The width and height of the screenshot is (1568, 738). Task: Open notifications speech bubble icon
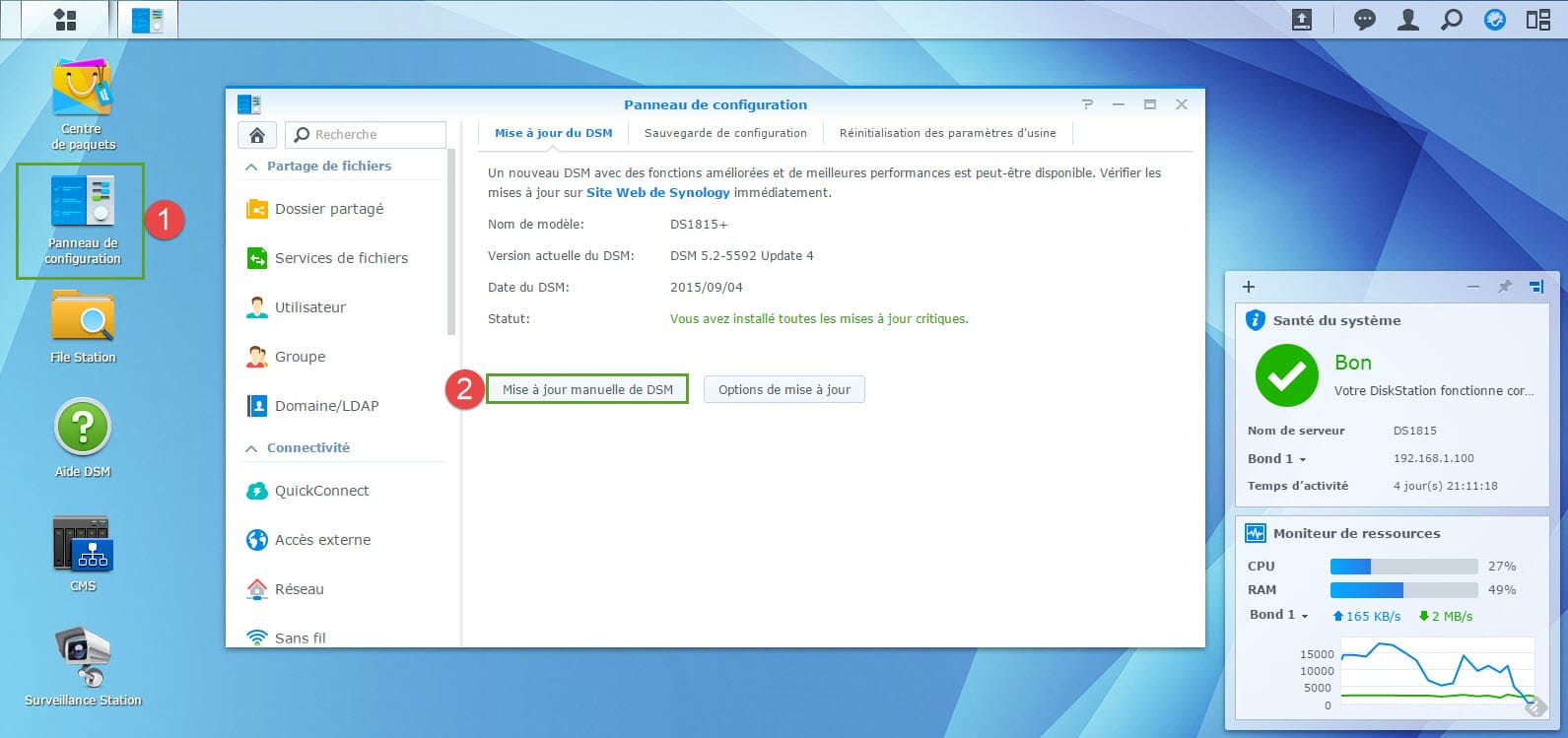pyautogui.click(x=1365, y=20)
